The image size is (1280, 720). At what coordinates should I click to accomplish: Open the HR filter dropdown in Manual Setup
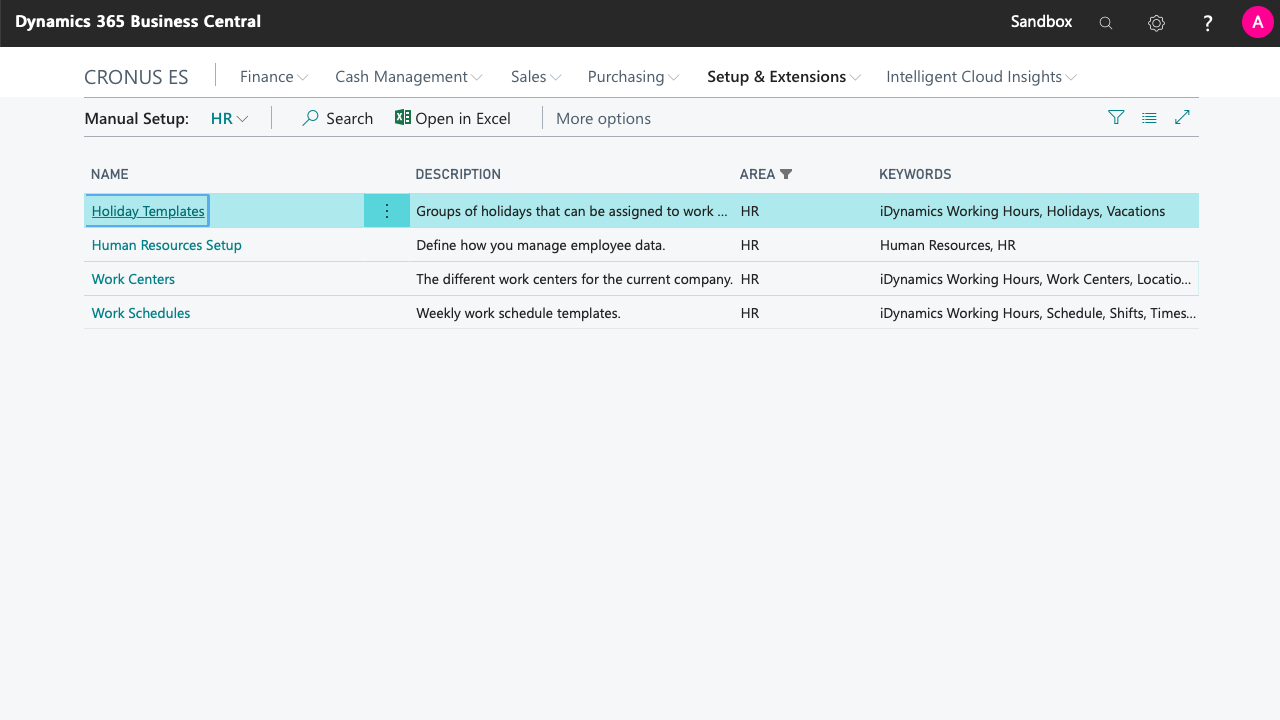[228, 118]
